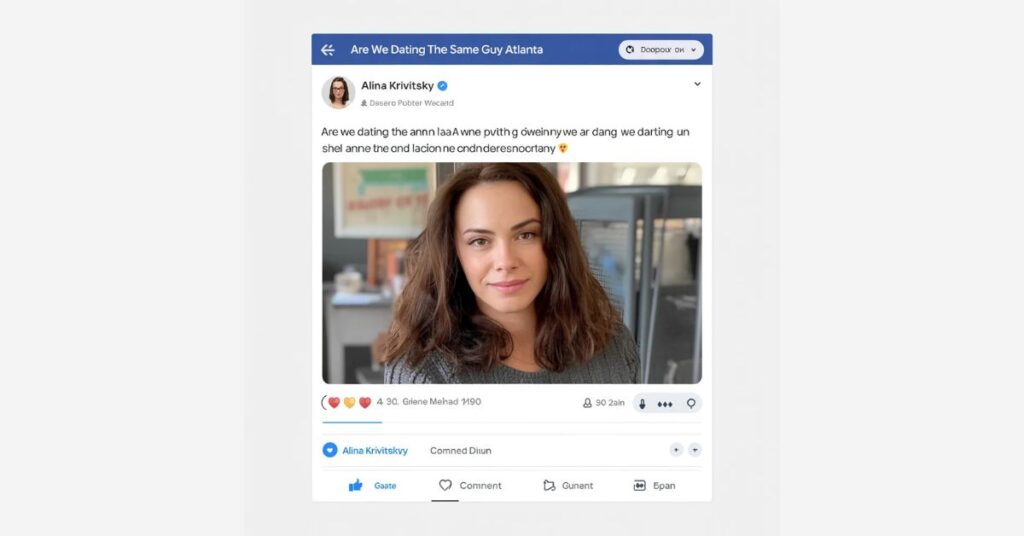Screen dimensions: 1024x536
Task: Open the dropdown pill in the blue header
Action: point(661,49)
